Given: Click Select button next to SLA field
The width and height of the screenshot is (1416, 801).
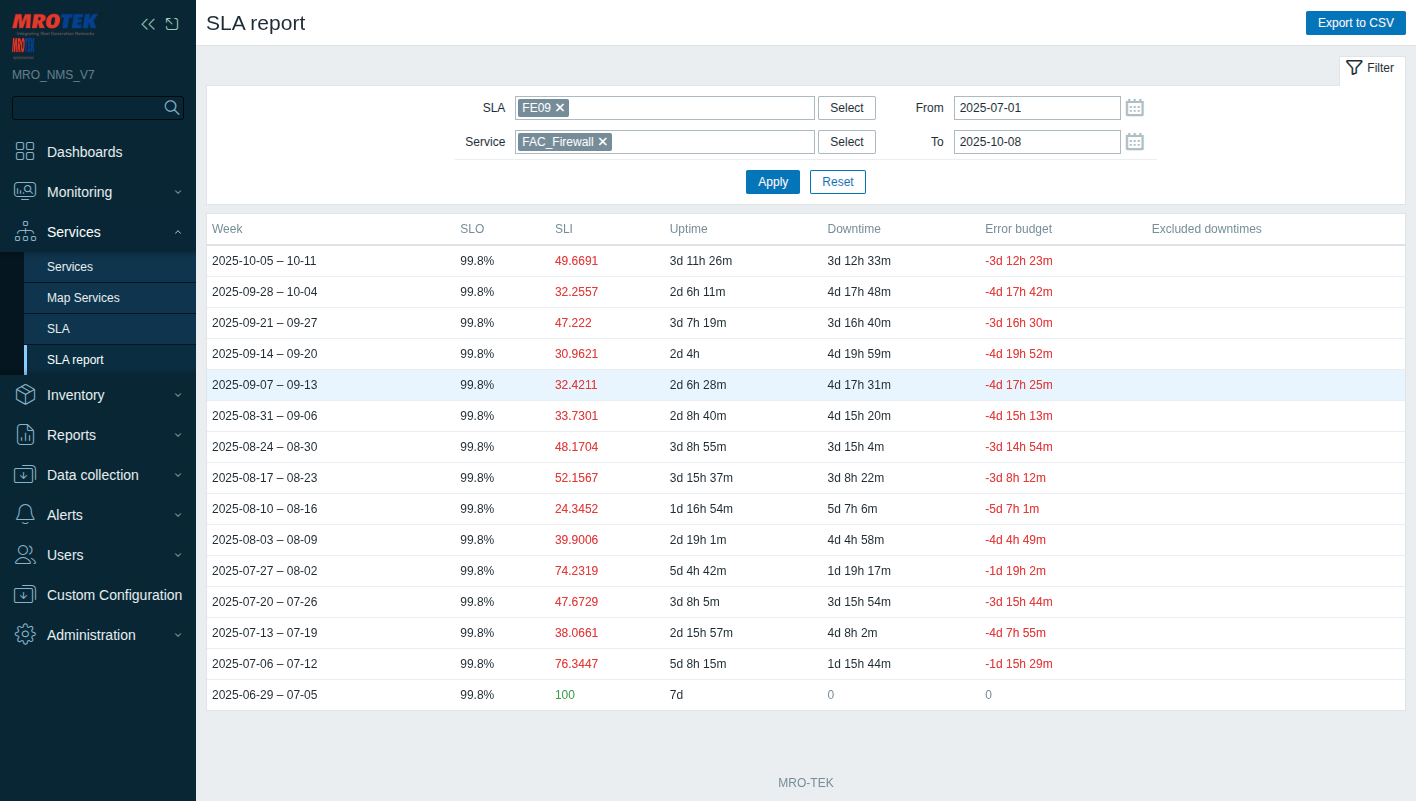Looking at the screenshot, I should [x=847, y=108].
